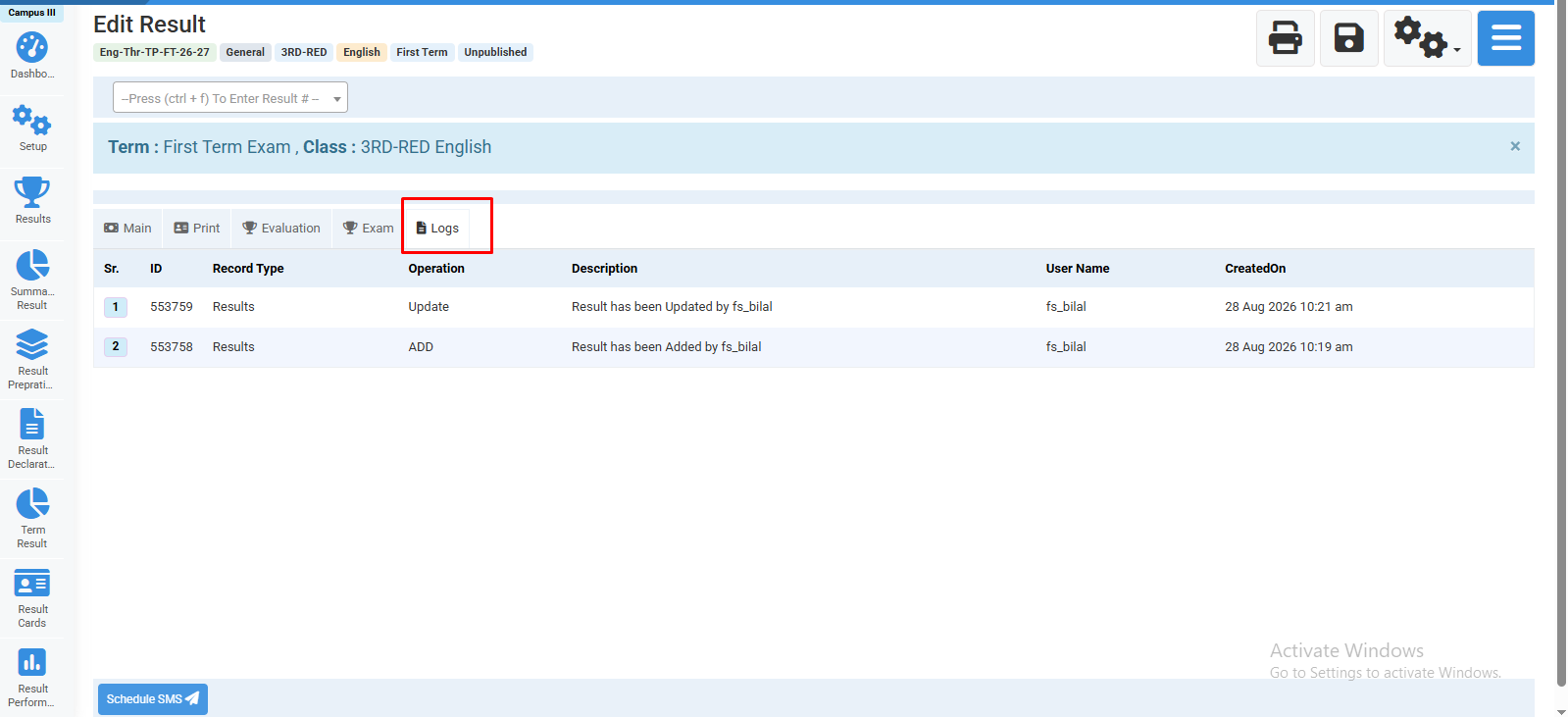
Task: Click row number 2 badge
Action: tap(116, 346)
